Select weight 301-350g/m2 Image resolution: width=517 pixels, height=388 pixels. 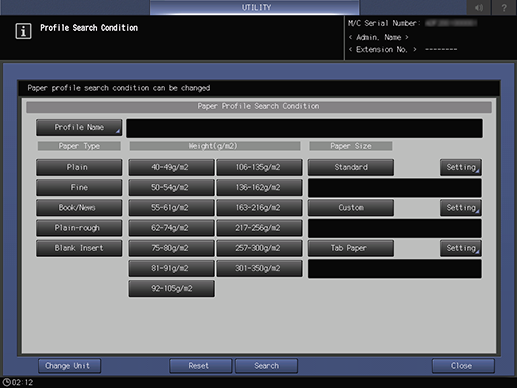click(259, 268)
